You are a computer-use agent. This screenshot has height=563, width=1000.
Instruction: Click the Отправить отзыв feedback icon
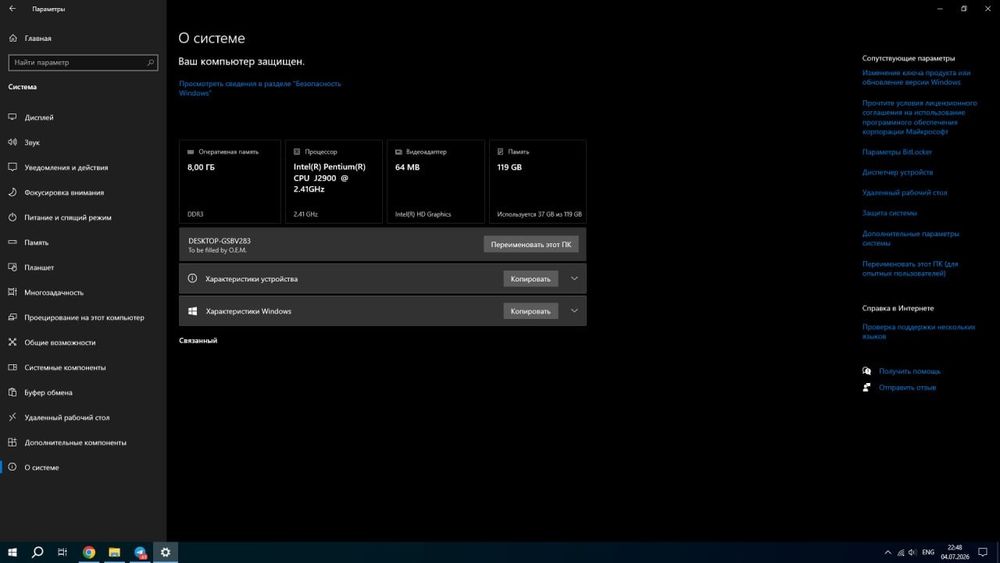click(x=867, y=387)
